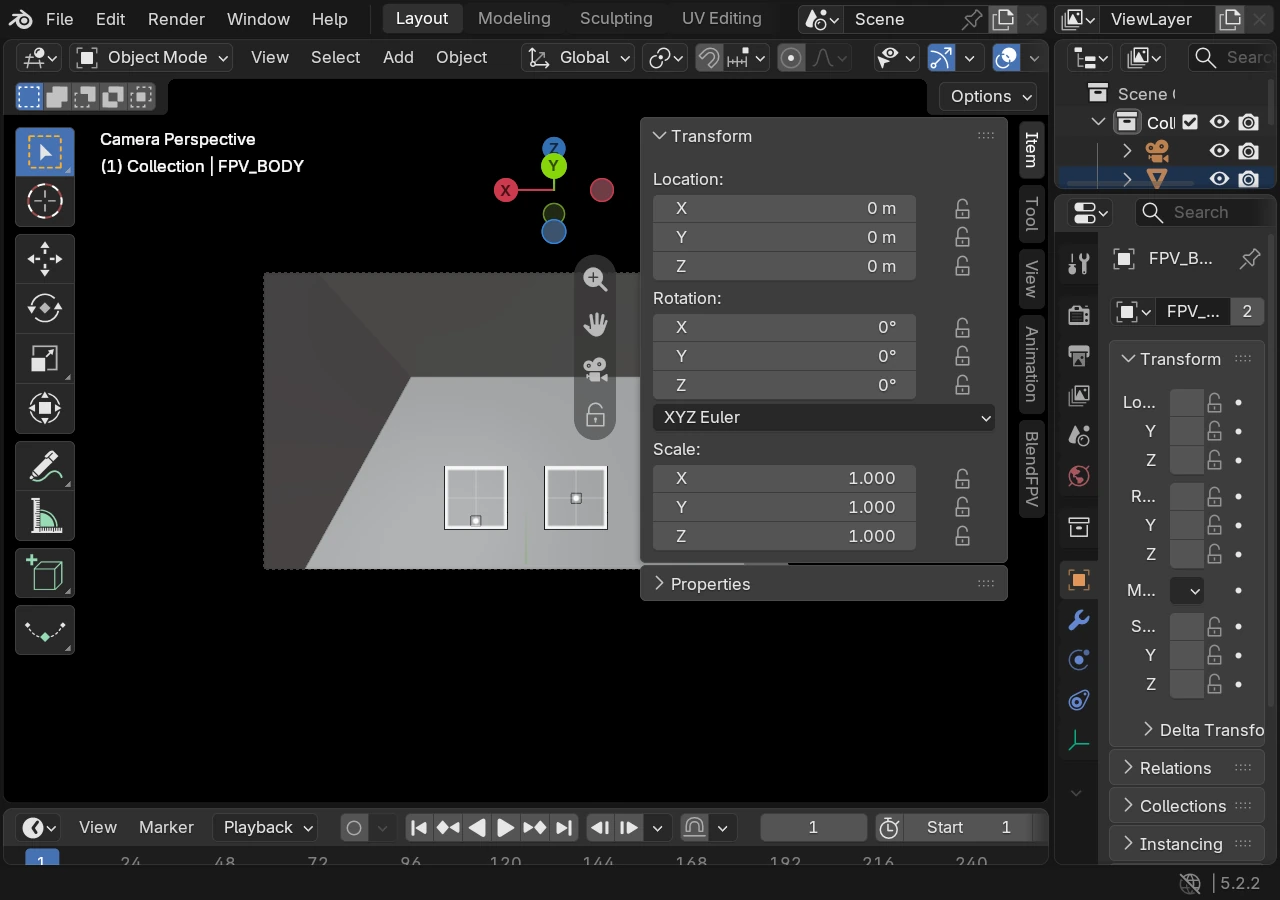Viewport: 1280px width, 900px height.
Task: Click the Scale X value field
Action: pyautogui.click(x=784, y=478)
